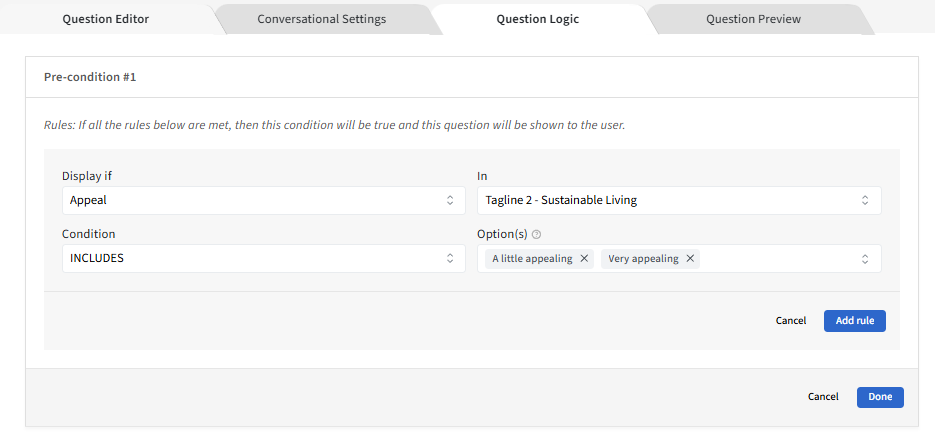Click the 'Very appealing' tag label
This screenshot has width=935, height=440.
[643, 259]
